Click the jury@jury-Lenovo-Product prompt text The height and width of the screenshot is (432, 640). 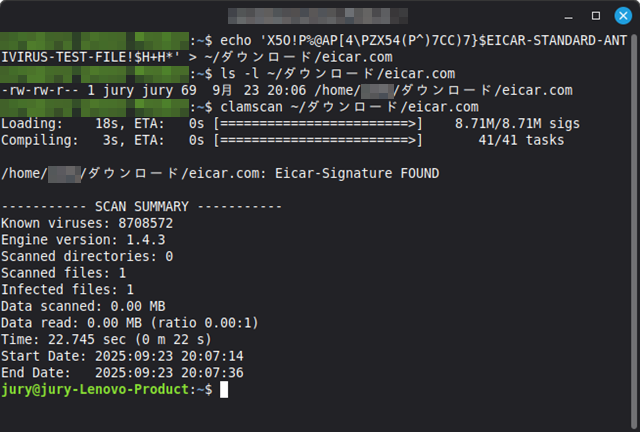click(x=94, y=389)
